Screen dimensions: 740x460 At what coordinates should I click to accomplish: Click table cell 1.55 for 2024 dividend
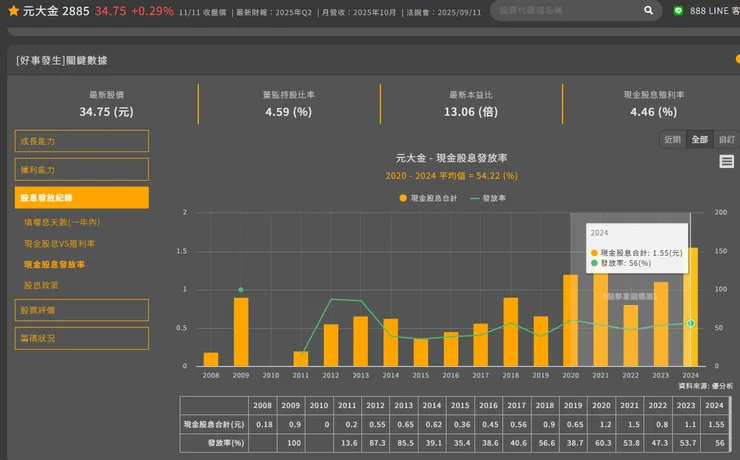pos(716,424)
